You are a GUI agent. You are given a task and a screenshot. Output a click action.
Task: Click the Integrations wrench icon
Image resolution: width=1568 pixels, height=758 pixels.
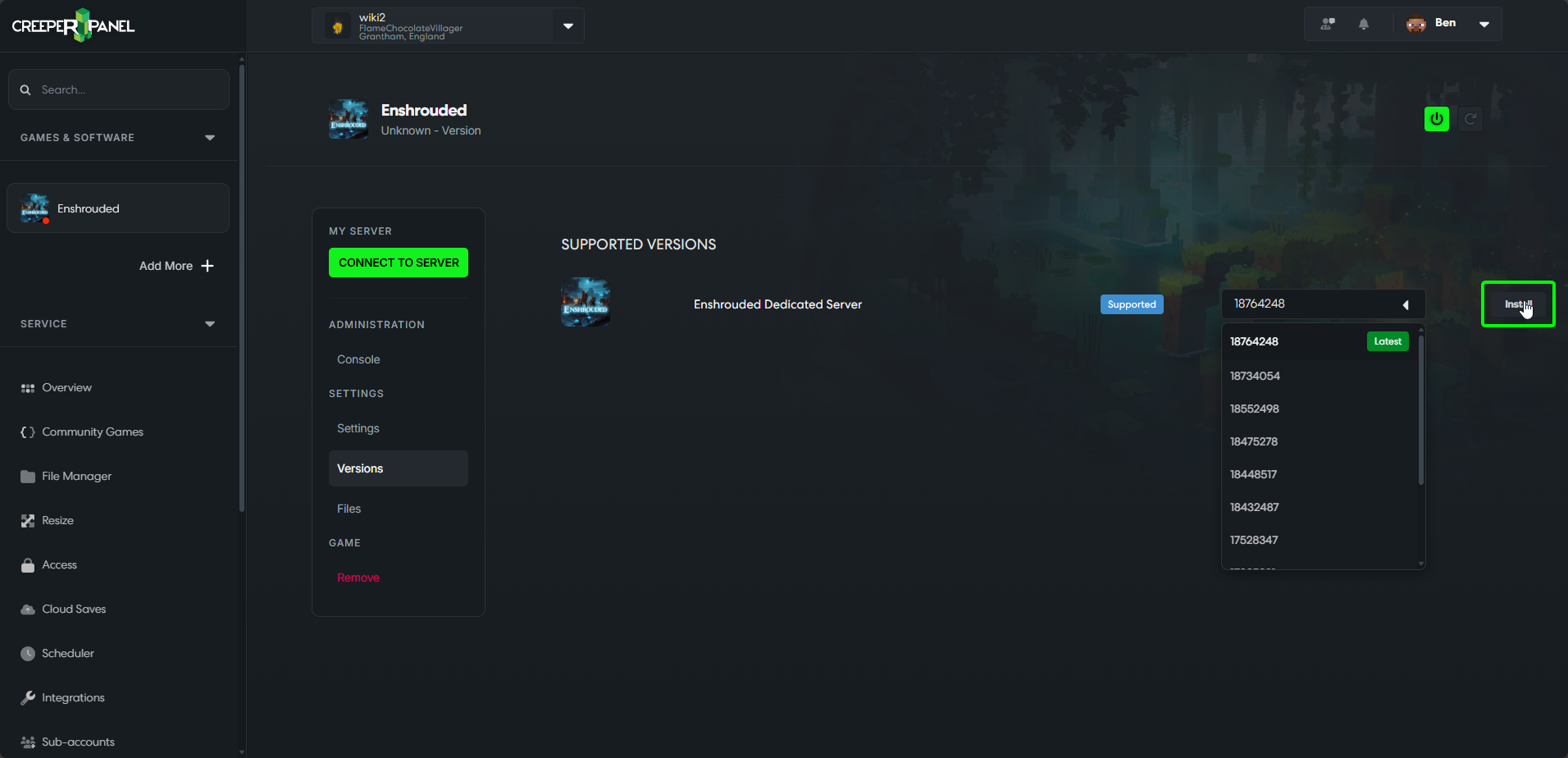(x=28, y=698)
